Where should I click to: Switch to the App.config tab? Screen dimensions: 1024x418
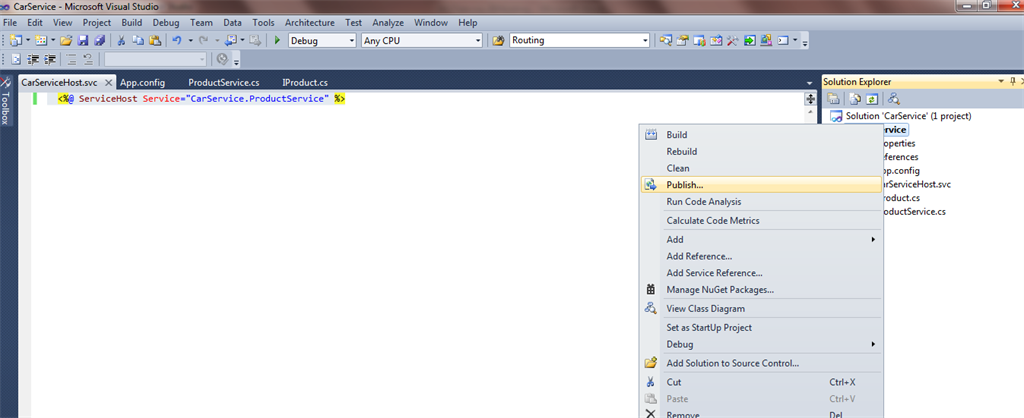pos(142,83)
